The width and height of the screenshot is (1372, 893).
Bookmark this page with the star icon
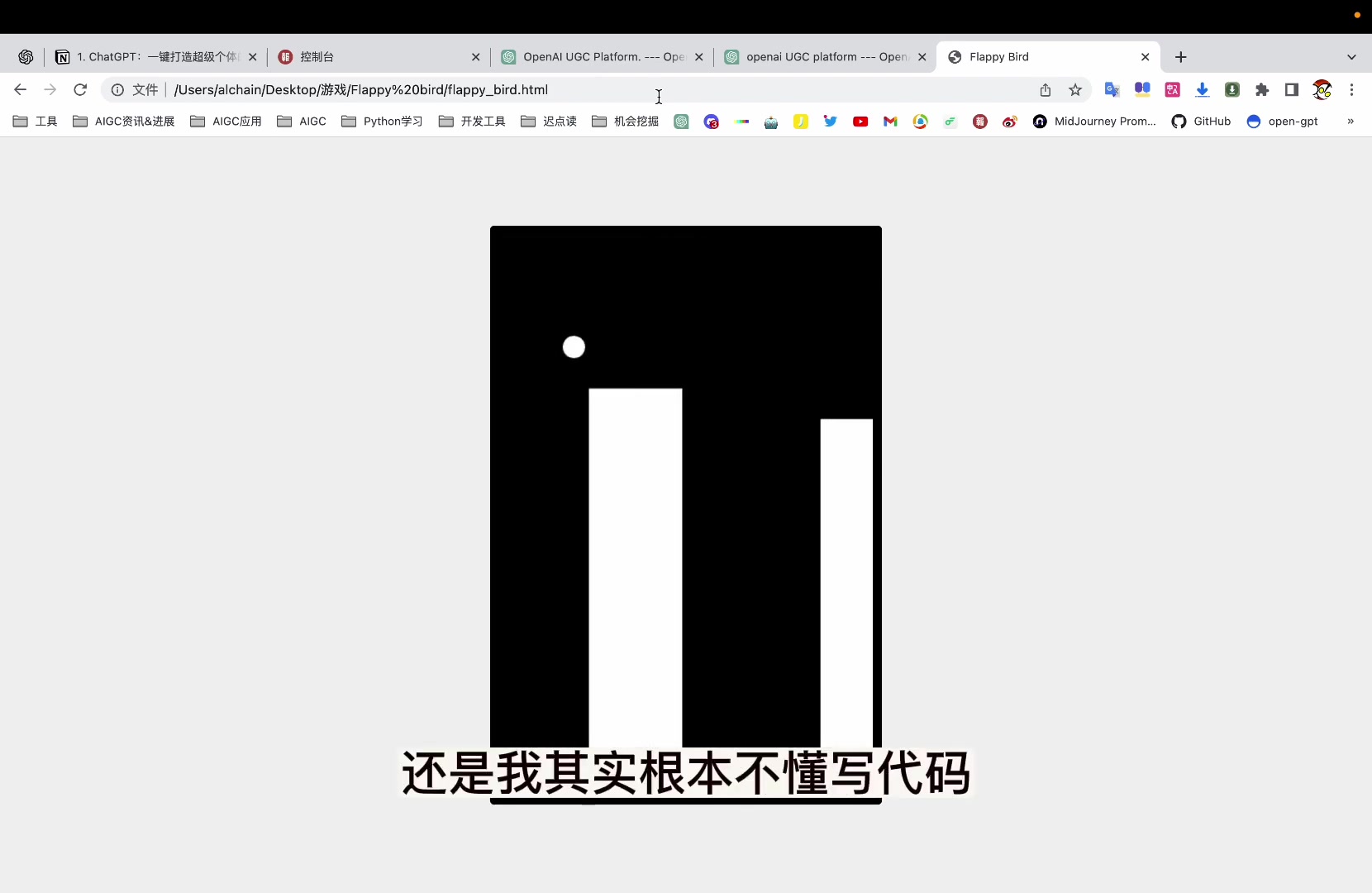(x=1075, y=89)
